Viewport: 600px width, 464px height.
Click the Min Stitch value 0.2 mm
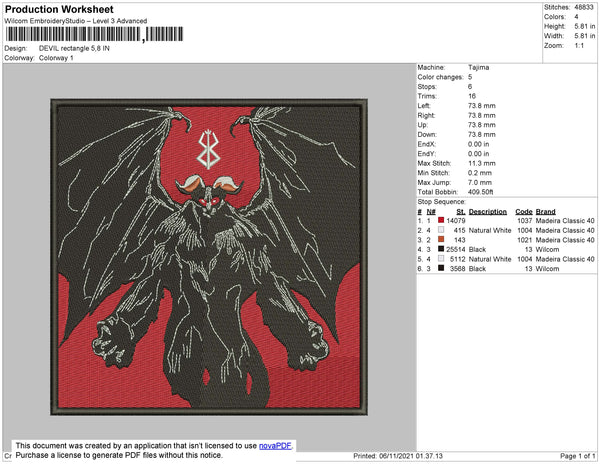(x=479, y=173)
